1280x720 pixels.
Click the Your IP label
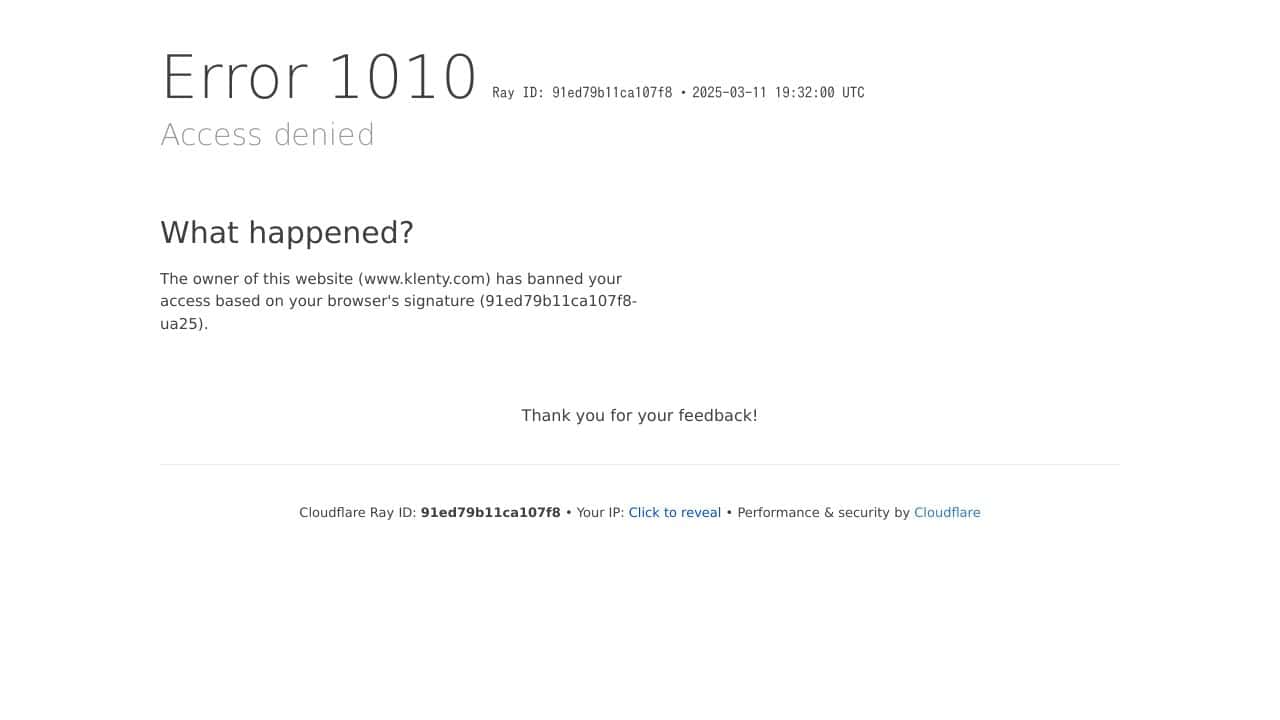point(600,512)
